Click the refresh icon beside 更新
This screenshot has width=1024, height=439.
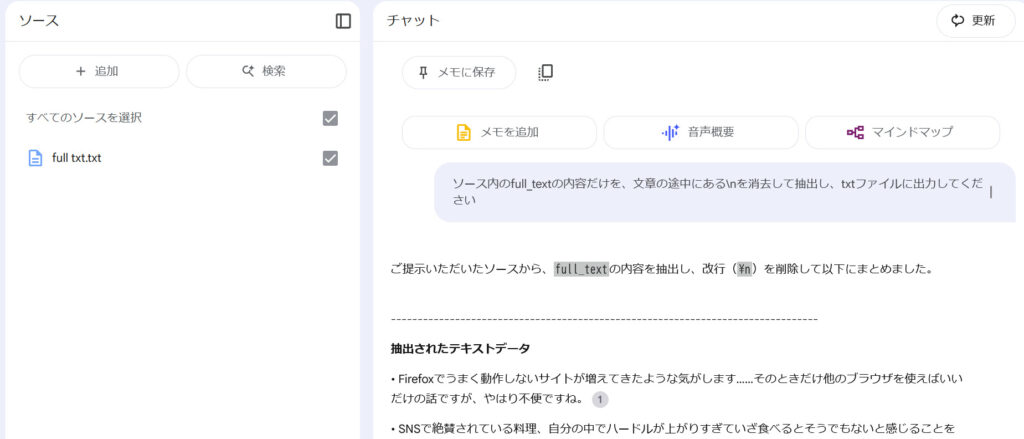tap(957, 21)
